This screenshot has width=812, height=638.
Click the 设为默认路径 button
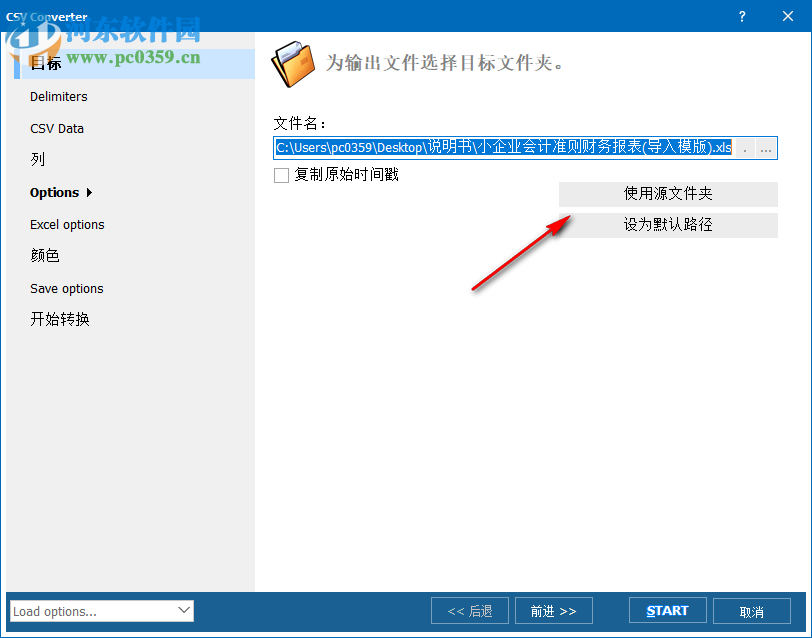tap(668, 225)
